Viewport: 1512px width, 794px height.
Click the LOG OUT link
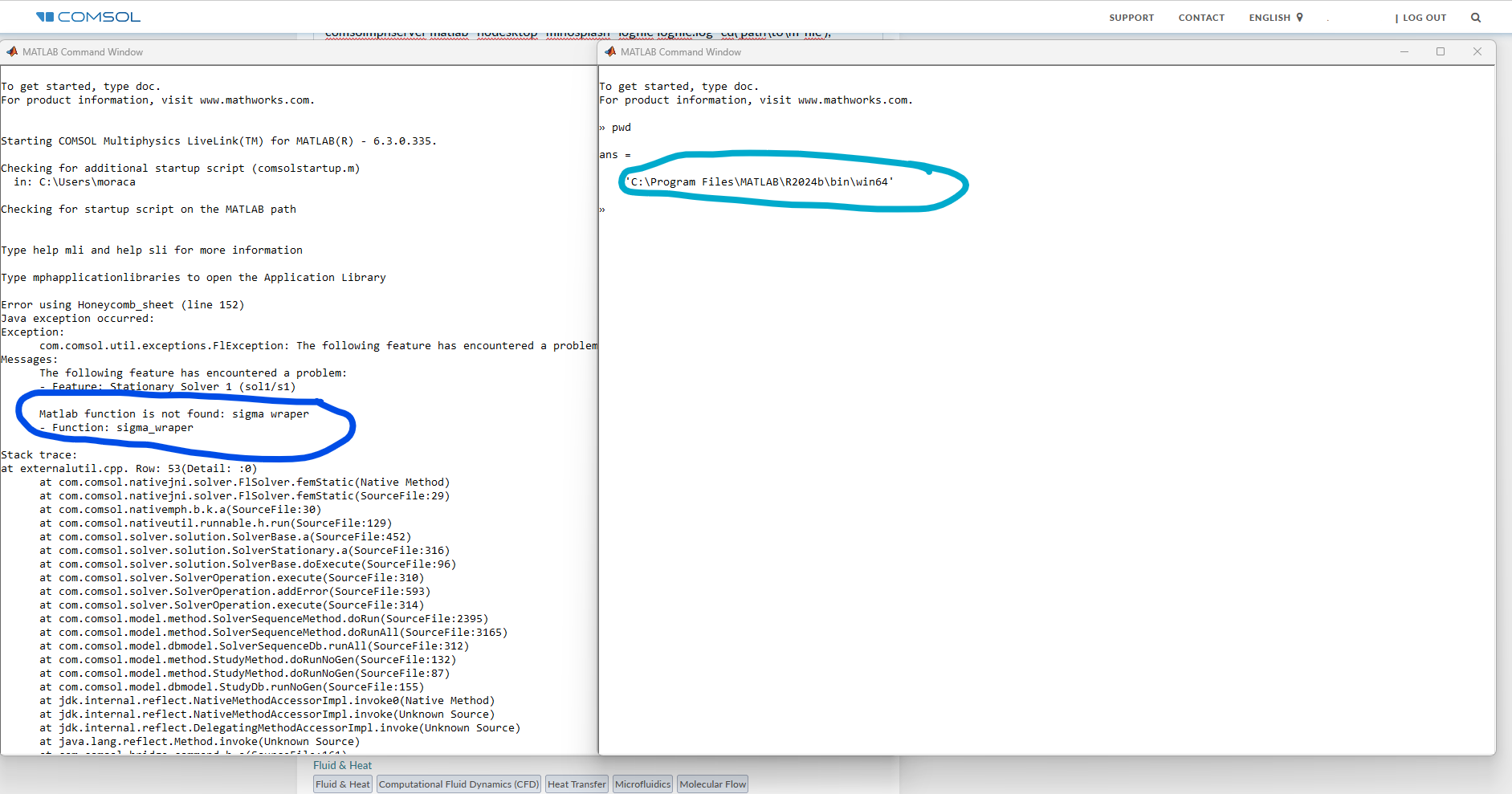(1424, 18)
